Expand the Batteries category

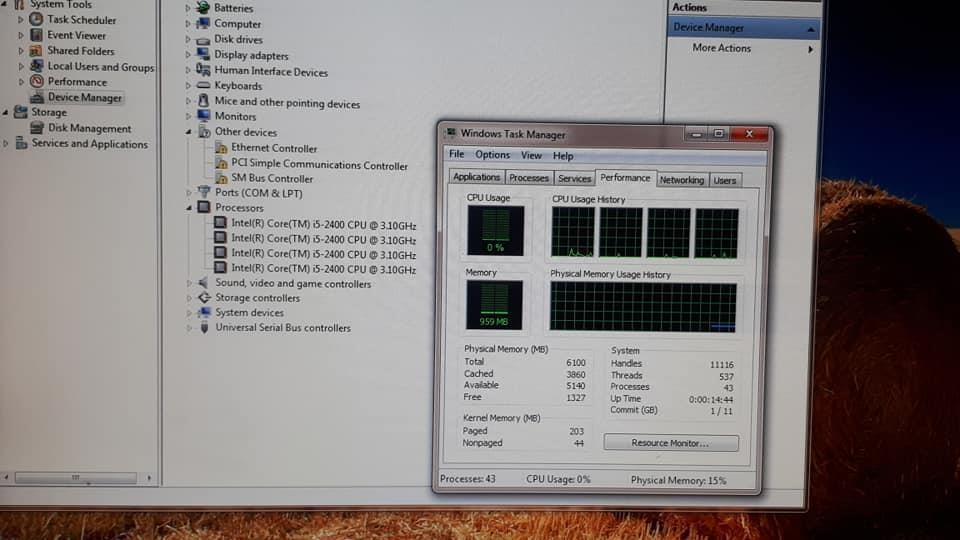pos(188,8)
